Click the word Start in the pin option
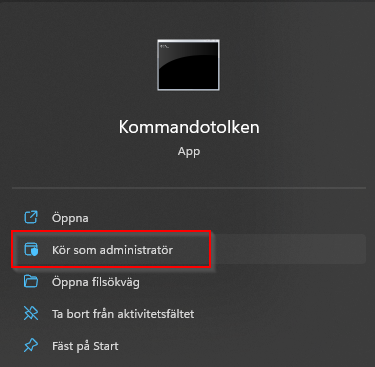The width and height of the screenshot is (375, 367). click(106, 346)
